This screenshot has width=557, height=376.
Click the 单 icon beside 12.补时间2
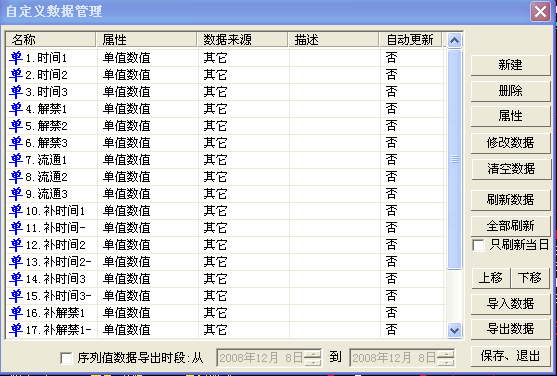coord(16,245)
